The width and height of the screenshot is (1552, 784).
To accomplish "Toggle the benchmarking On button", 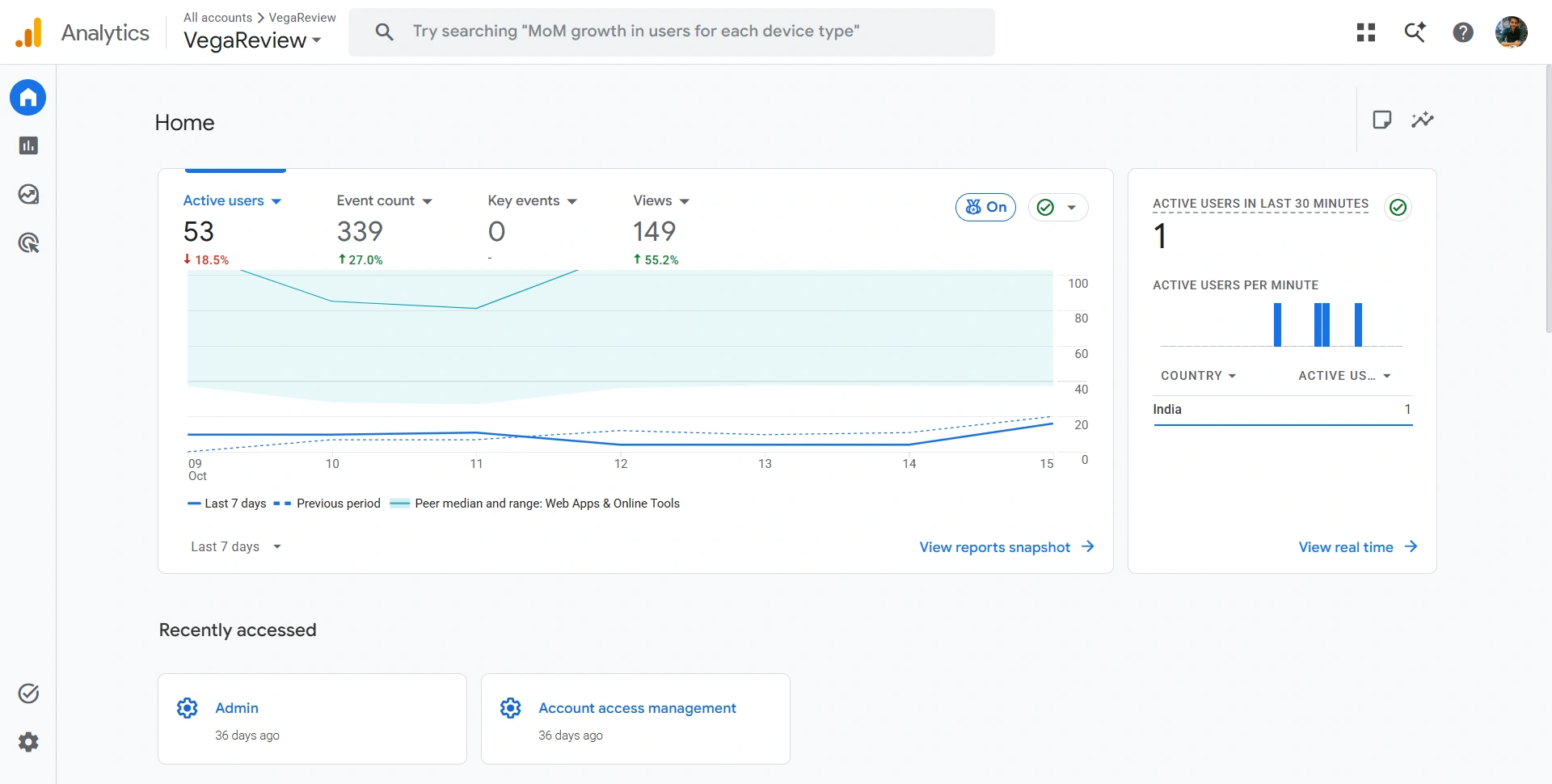I will 985,207.
